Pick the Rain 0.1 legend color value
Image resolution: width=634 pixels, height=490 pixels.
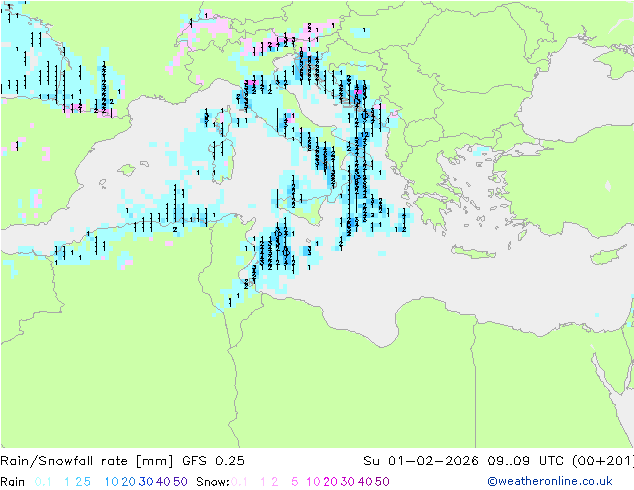43,482
